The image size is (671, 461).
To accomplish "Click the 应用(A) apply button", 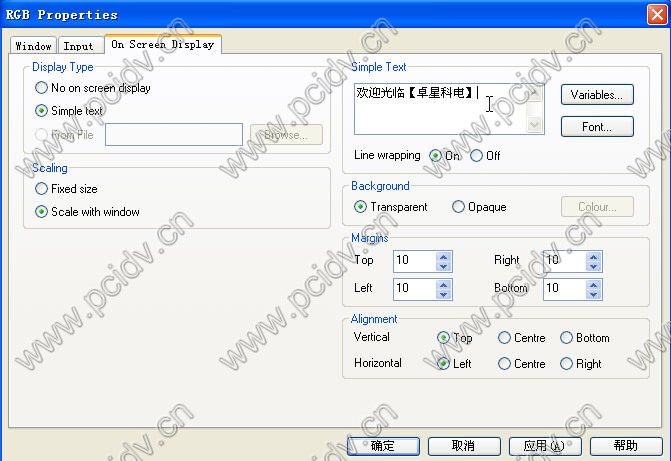I will click(545, 446).
